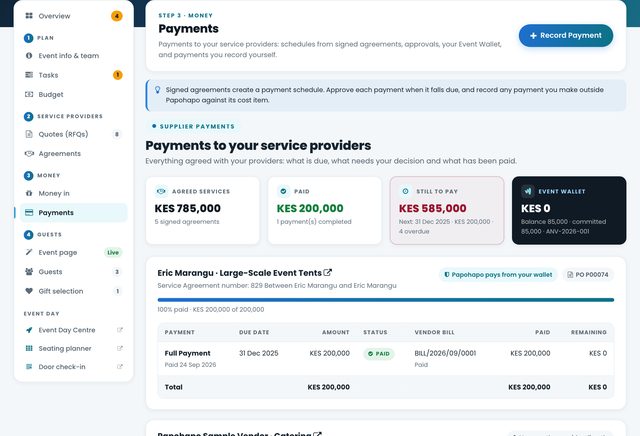640x436 pixels.
Task: Select Payments in the sidebar
Action: click(73, 213)
